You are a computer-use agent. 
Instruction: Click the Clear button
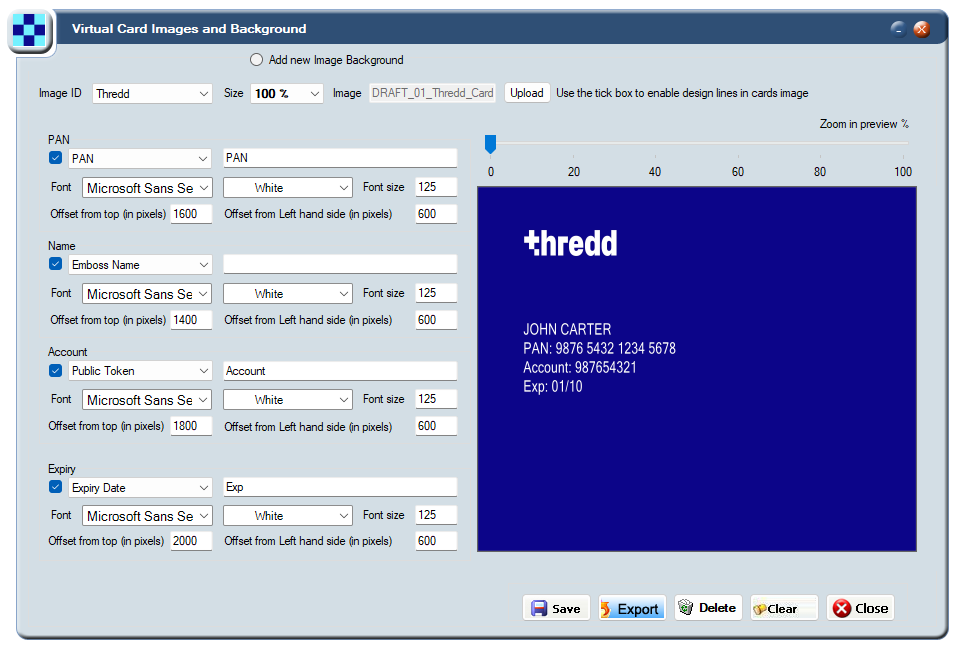pyautogui.click(x=784, y=608)
